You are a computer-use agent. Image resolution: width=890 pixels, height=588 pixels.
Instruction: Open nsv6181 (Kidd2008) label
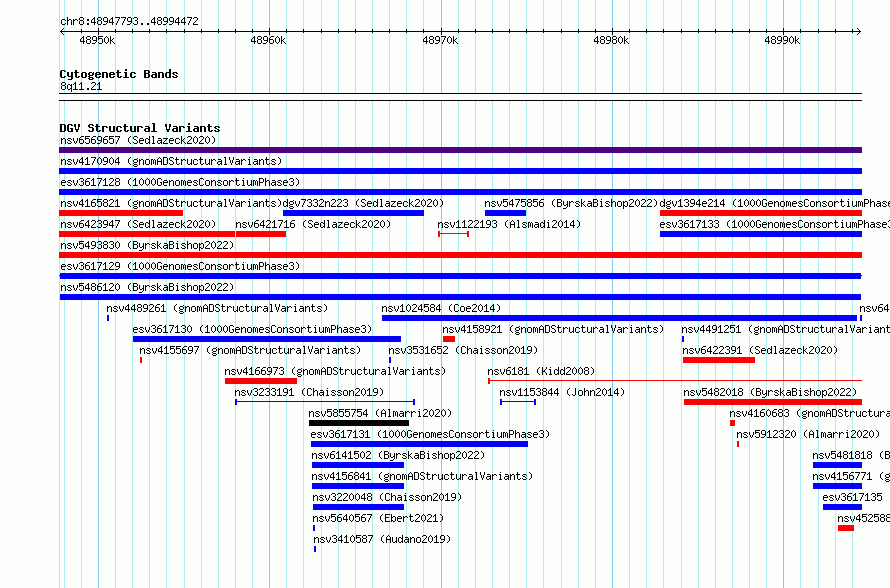tap(541, 371)
